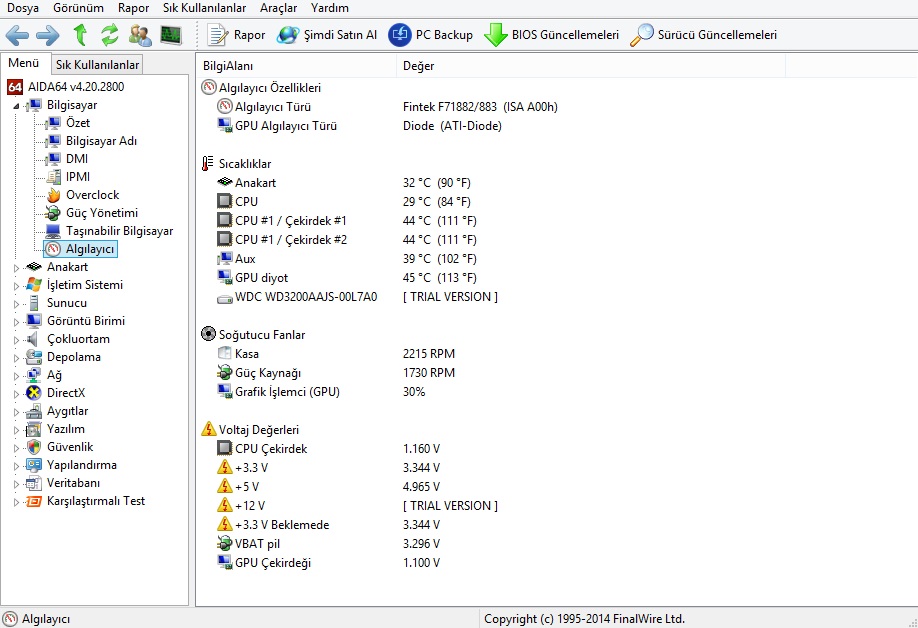Click the Sıcaklıklar thermometer icon
The width and height of the screenshot is (918, 628).
coord(207,164)
